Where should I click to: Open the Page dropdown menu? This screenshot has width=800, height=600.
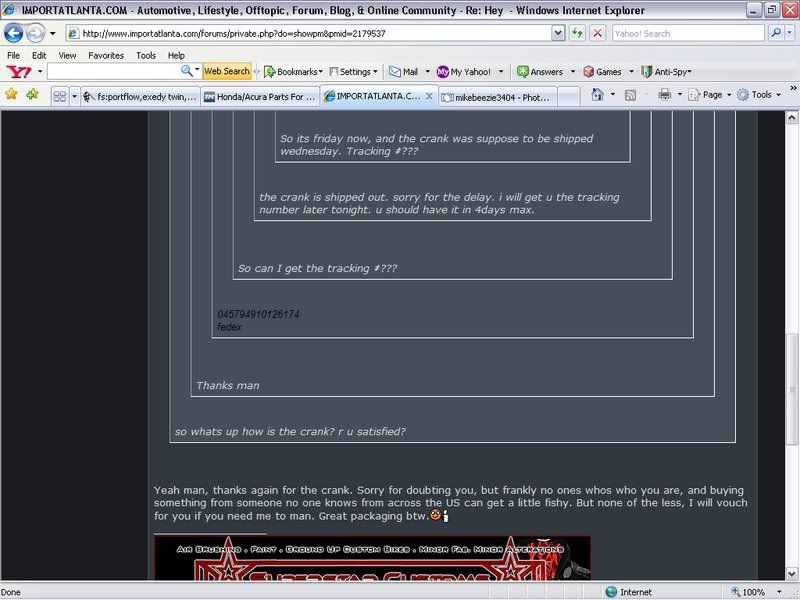tap(712, 95)
